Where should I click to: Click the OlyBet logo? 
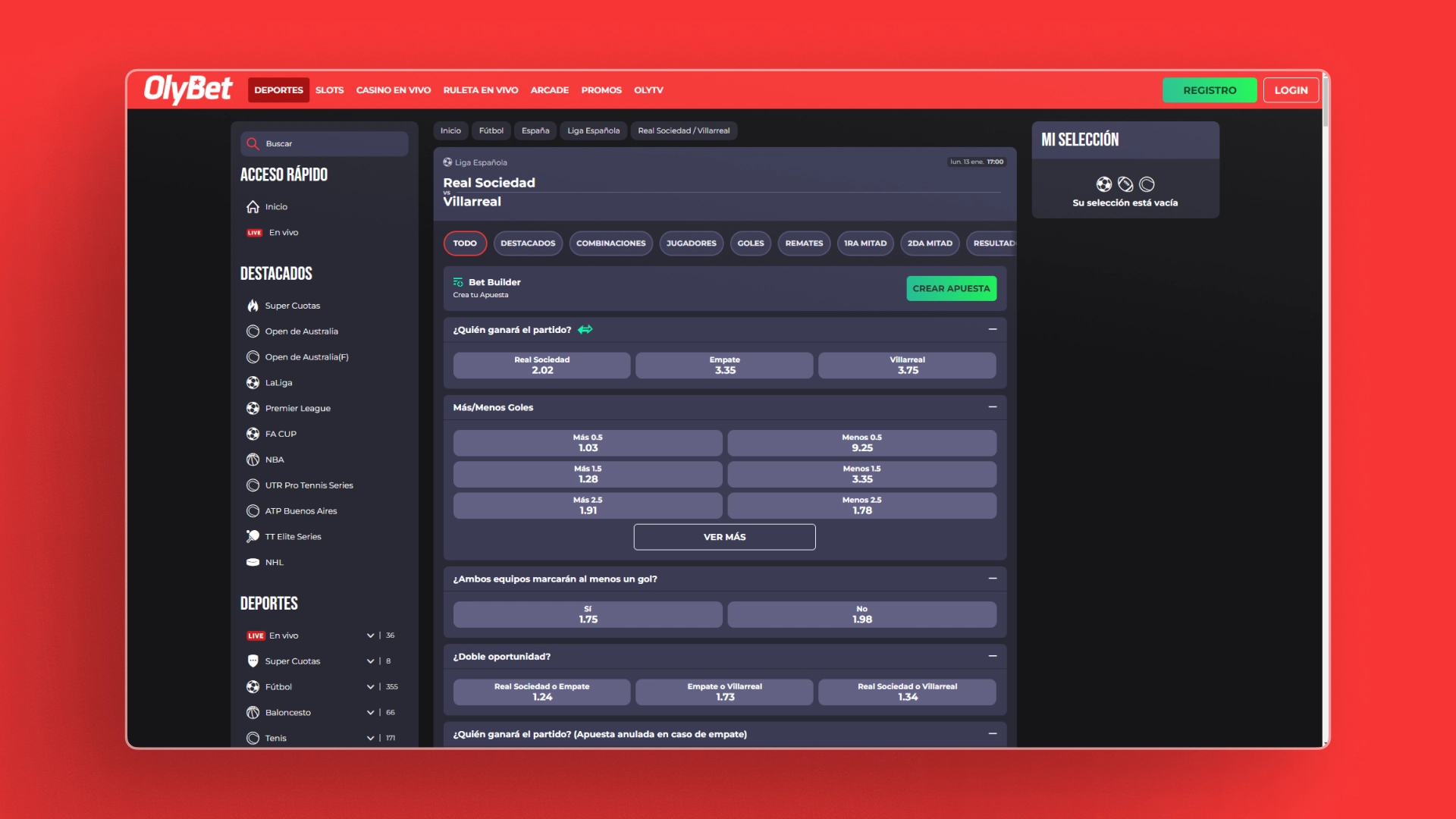[188, 89]
